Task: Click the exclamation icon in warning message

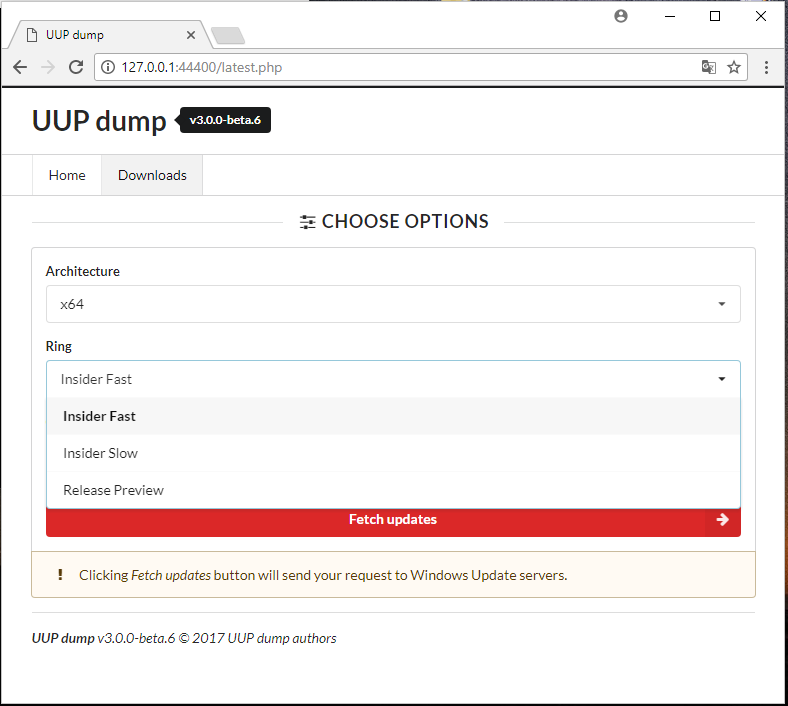Action: point(60,575)
